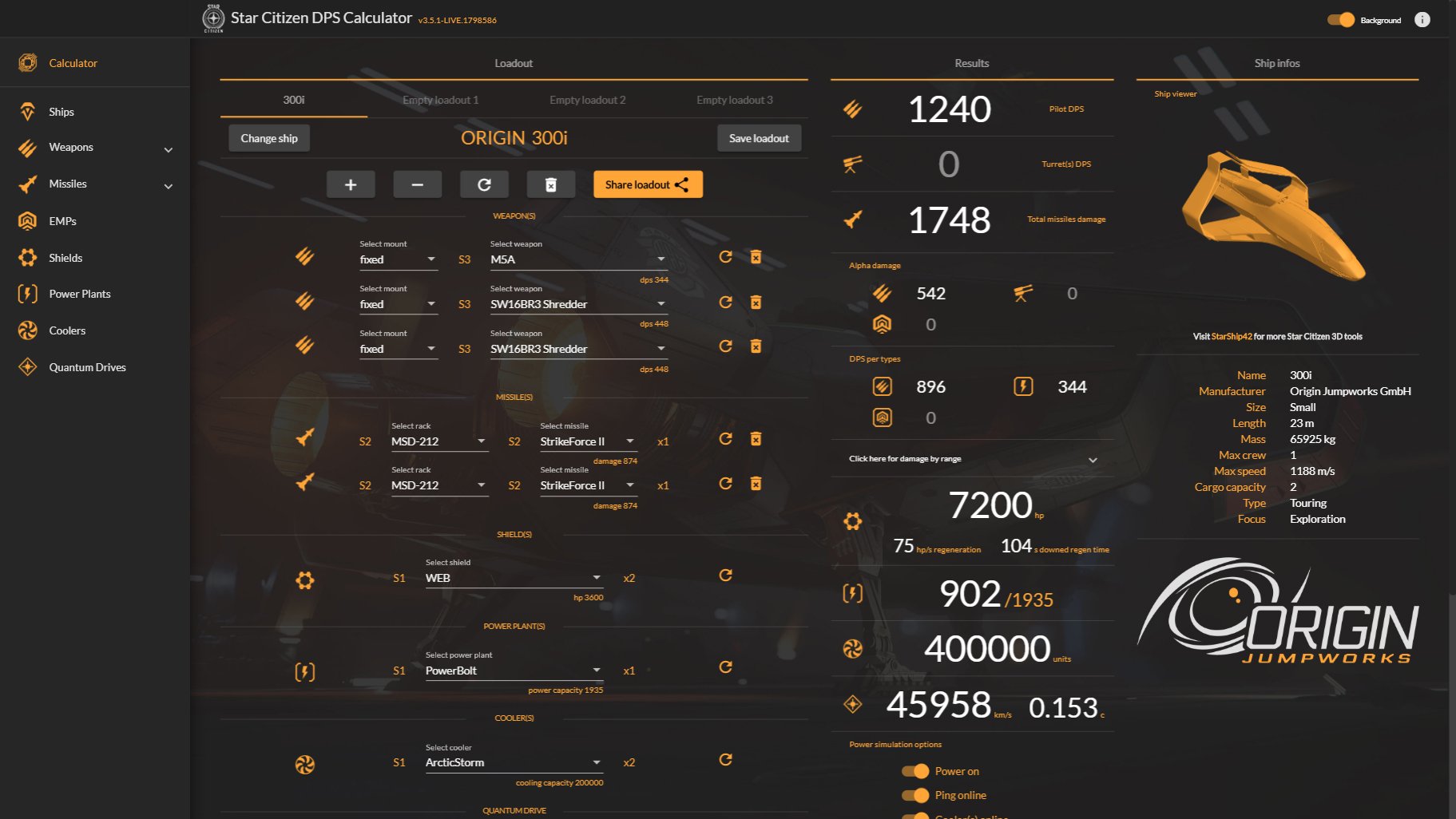
Task: Click the Origin Jumpworks logo
Action: point(1278,611)
